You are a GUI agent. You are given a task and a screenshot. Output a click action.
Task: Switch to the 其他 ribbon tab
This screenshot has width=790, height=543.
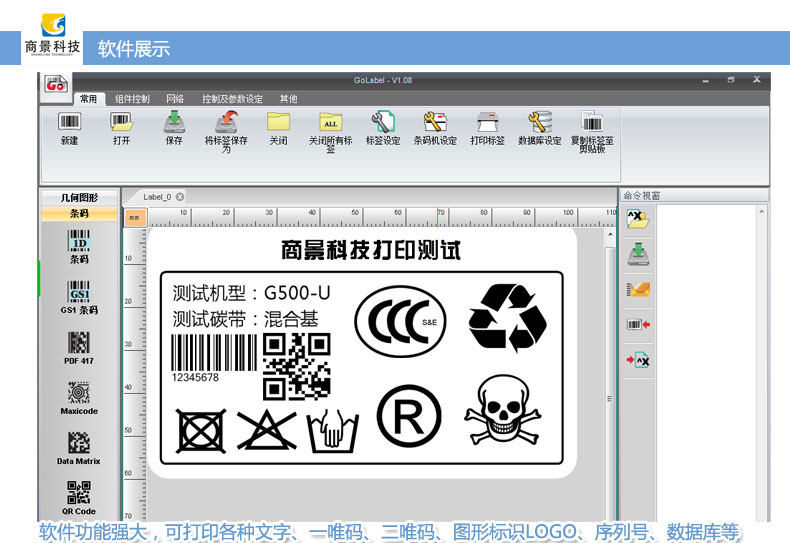pos(288,99)
